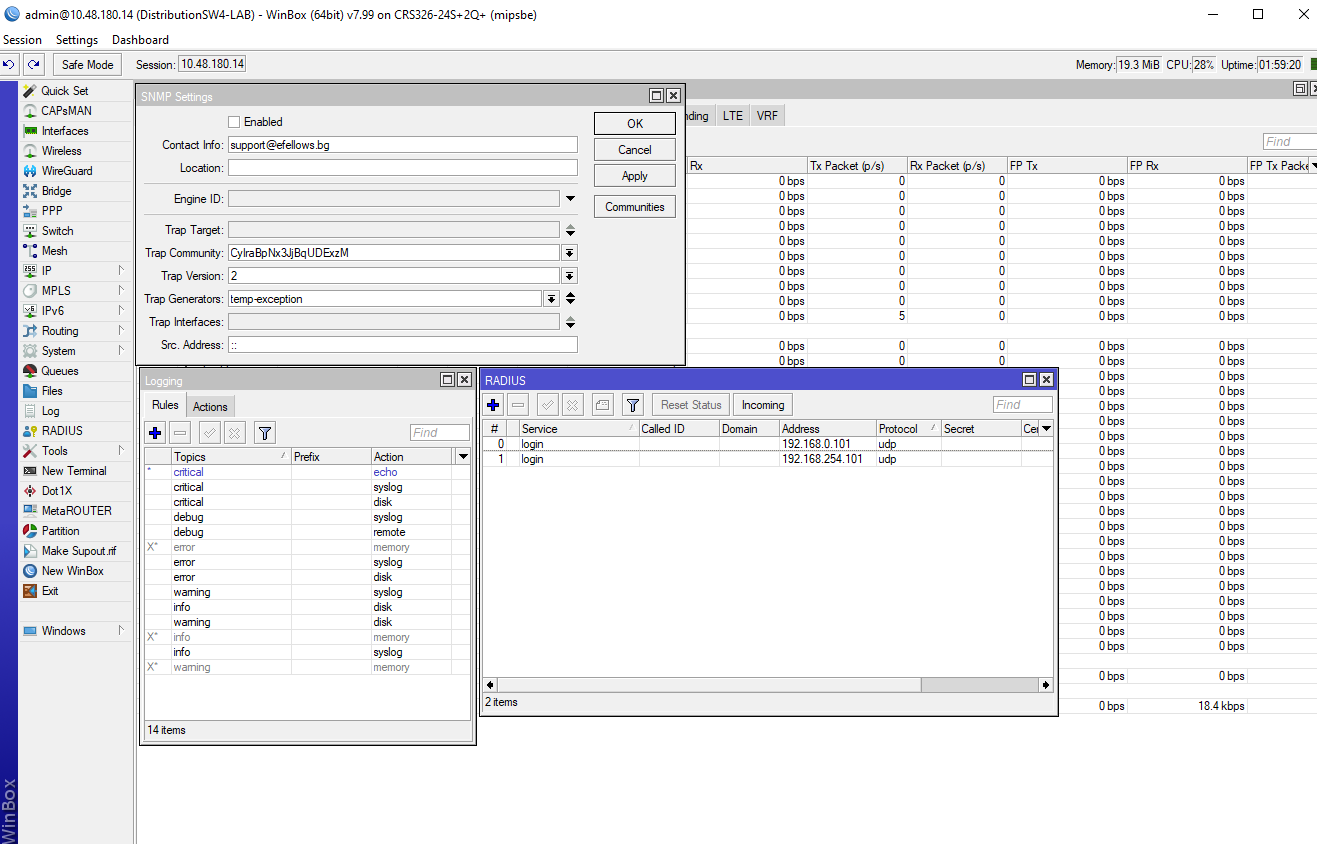Open RADIUS in the sidebar
Image resolution: width=1317 pixels, height=844 pixels.
click(x=62, y=431)
